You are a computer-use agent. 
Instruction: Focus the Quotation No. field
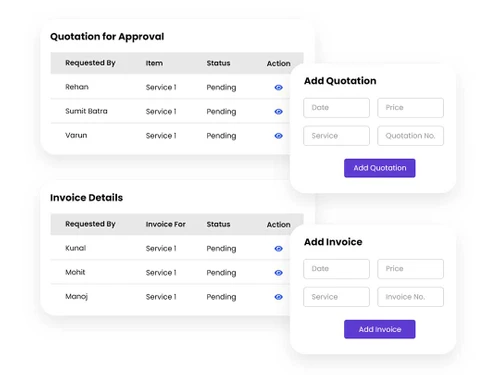(x=410, y=136)
